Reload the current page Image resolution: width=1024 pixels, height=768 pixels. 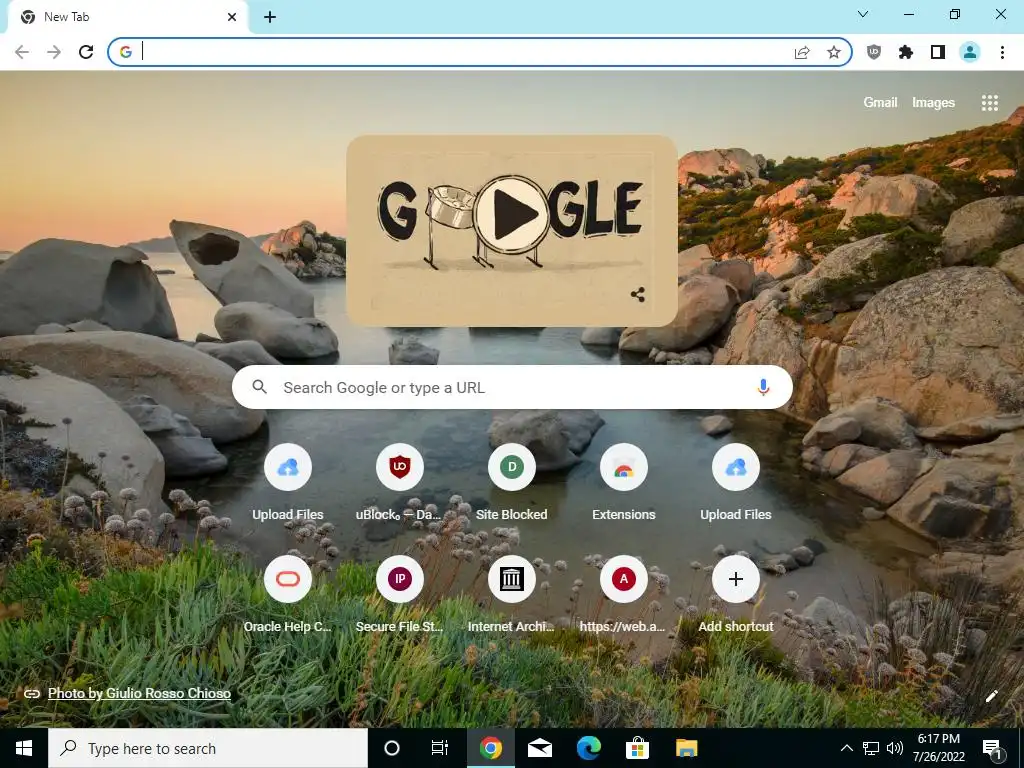86,52
